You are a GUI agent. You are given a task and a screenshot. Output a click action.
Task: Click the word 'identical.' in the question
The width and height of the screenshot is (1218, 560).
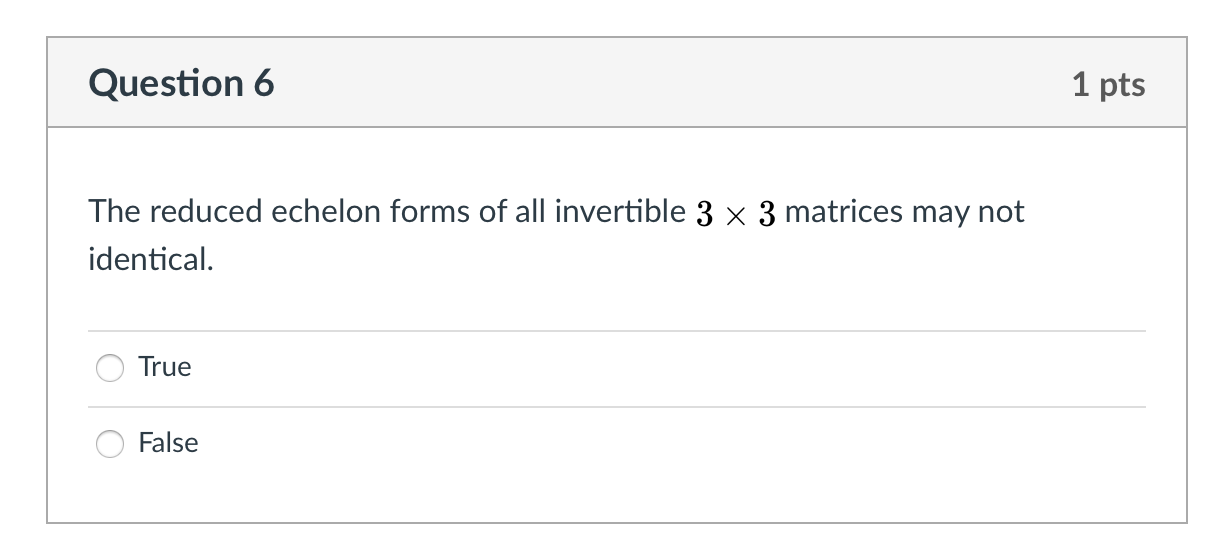150,260
